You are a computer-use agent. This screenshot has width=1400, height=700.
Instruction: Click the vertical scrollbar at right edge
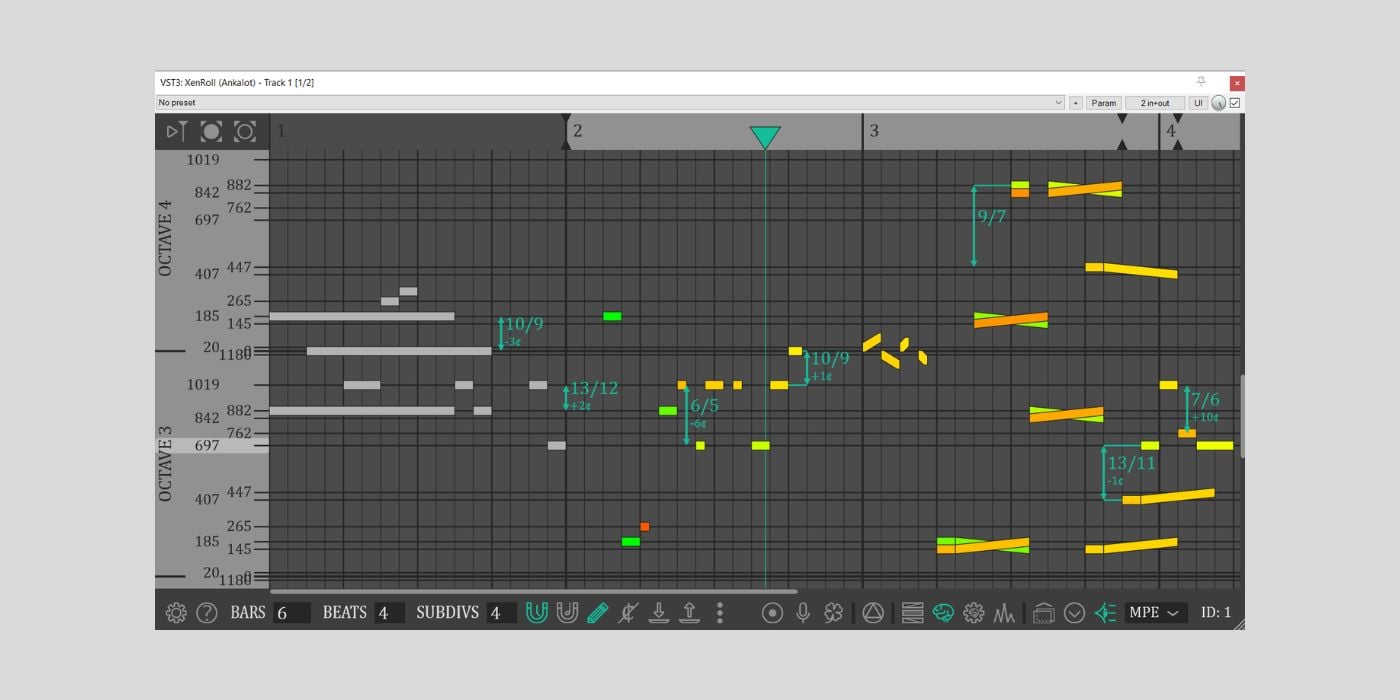pyautogui.click(x=1243, y=417)
